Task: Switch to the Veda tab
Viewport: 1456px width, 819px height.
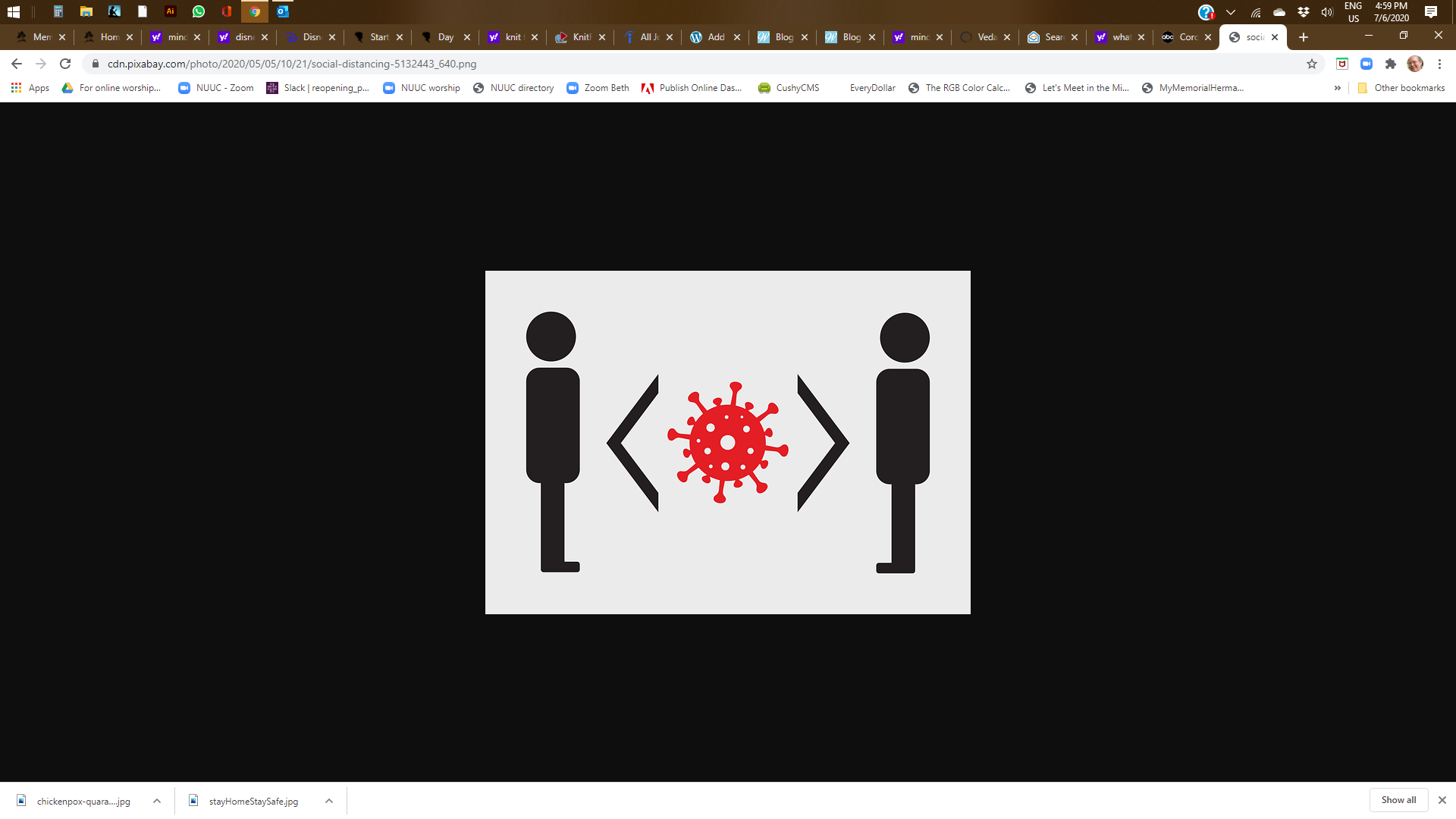Action: point(985,37)
